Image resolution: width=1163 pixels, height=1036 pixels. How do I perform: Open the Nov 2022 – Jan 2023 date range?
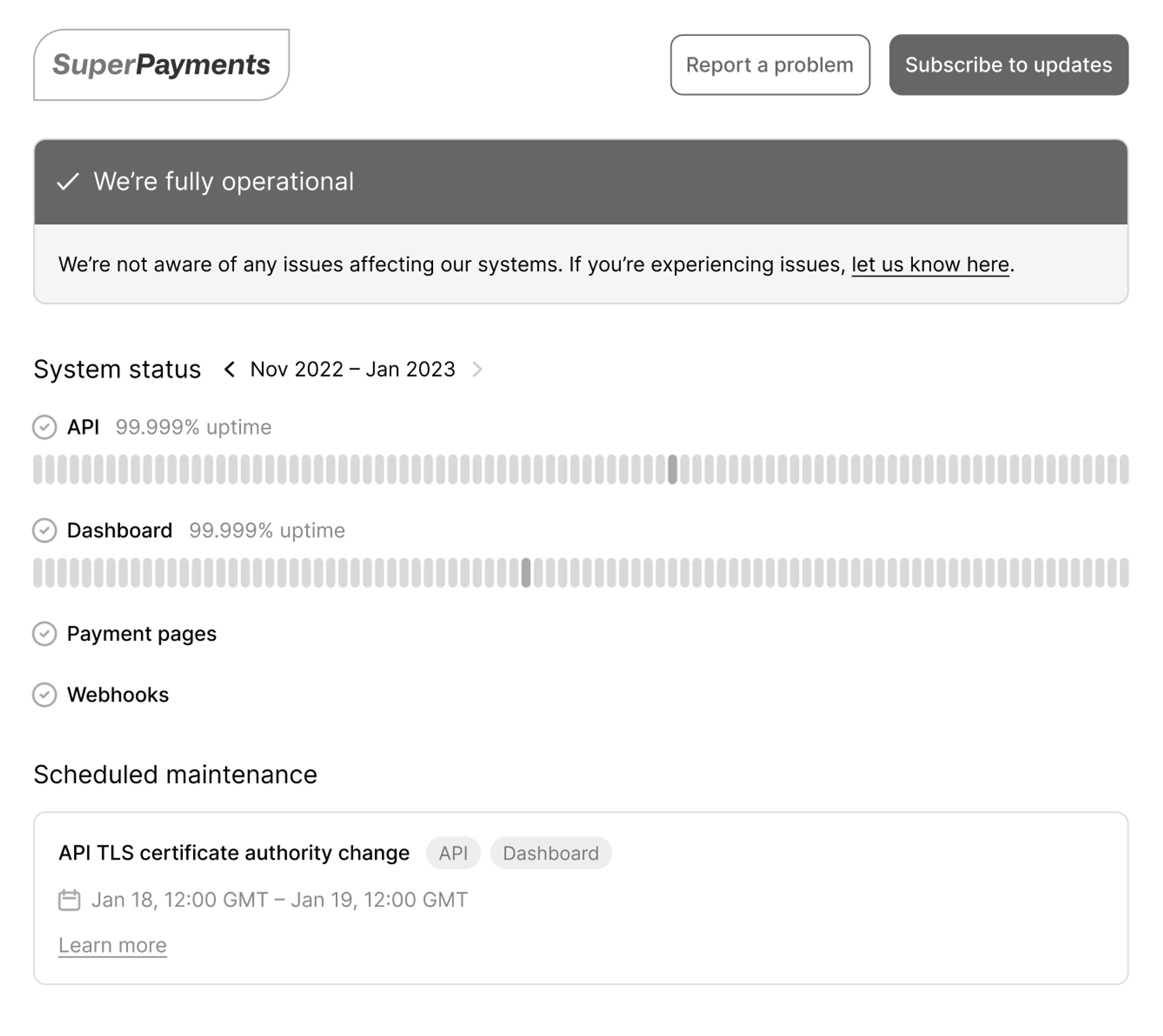(x=352, y=369)
